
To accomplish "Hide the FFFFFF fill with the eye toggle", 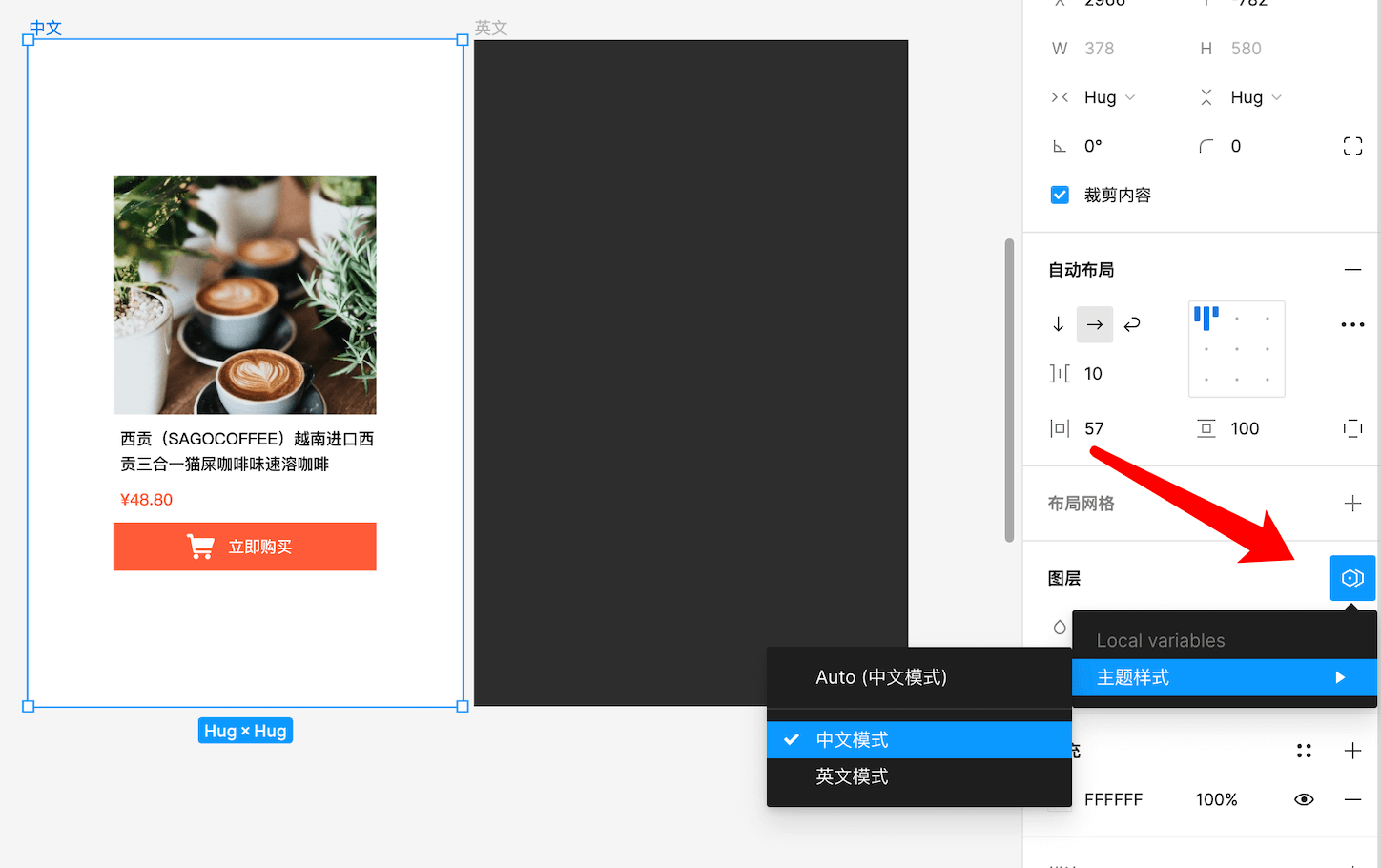I will pyautogui.click(x=1305, y=798).
